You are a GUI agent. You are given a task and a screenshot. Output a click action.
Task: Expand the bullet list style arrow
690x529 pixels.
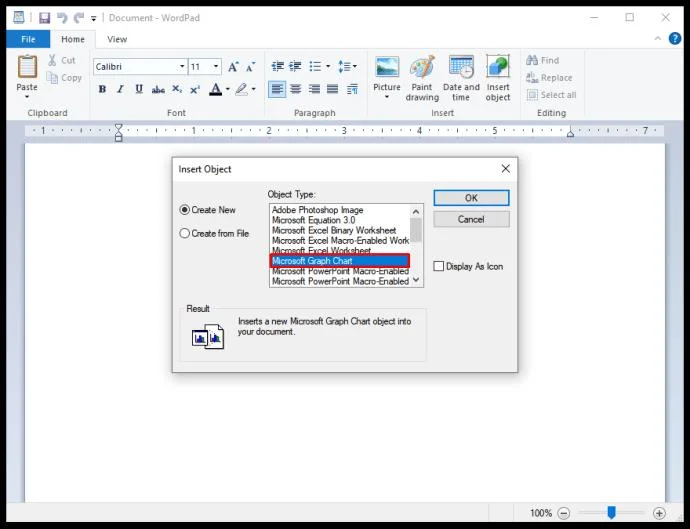328,66
